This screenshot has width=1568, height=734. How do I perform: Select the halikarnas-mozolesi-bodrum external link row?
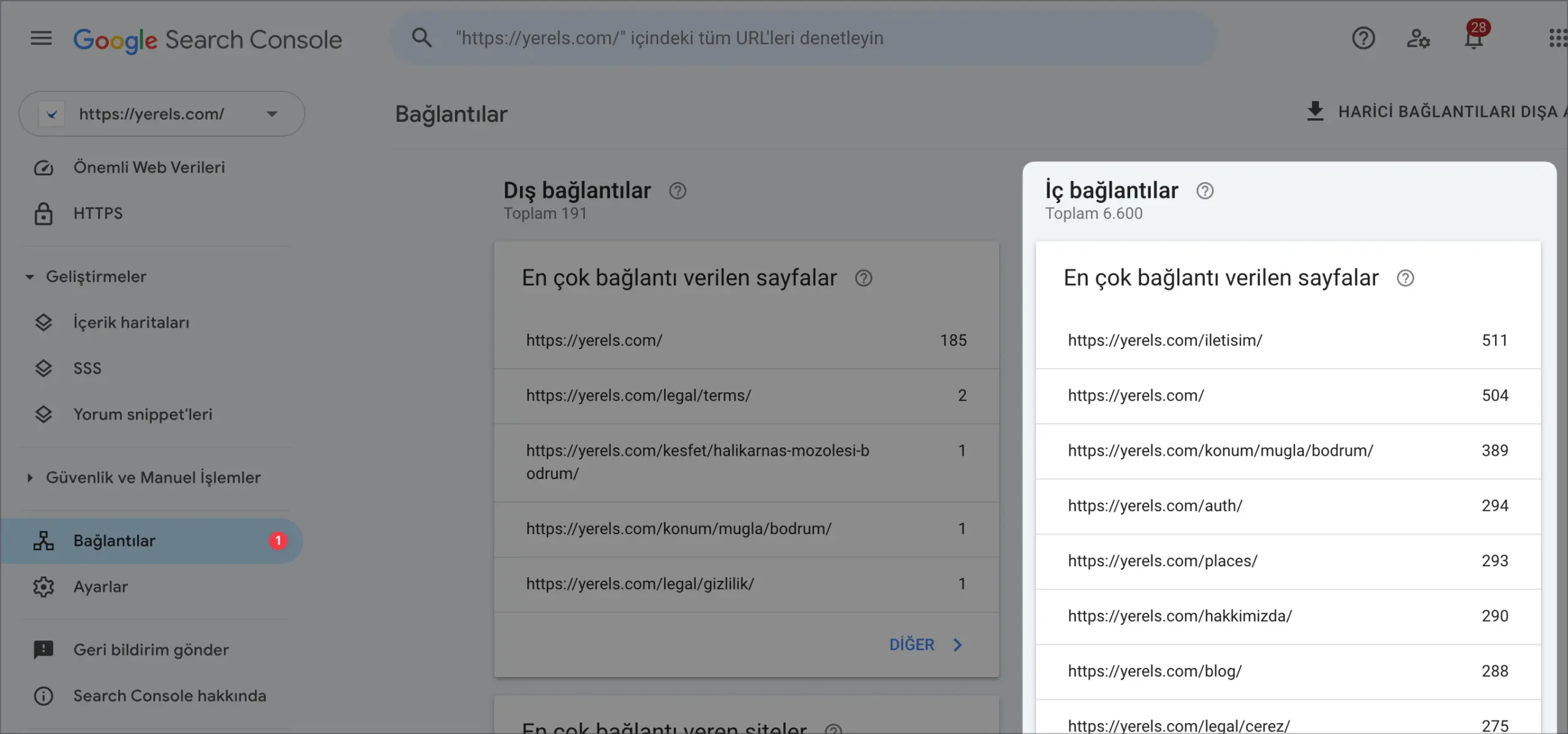click(747, 463)
